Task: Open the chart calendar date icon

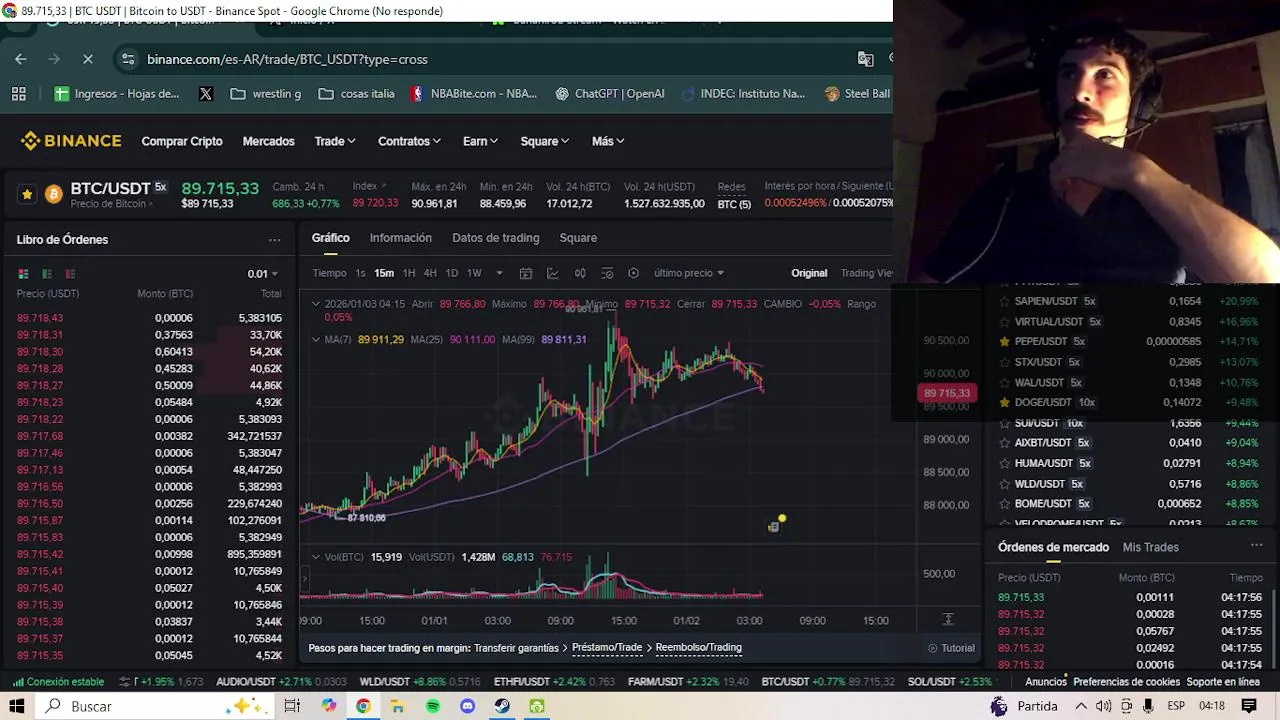Action: click(526, 273)
